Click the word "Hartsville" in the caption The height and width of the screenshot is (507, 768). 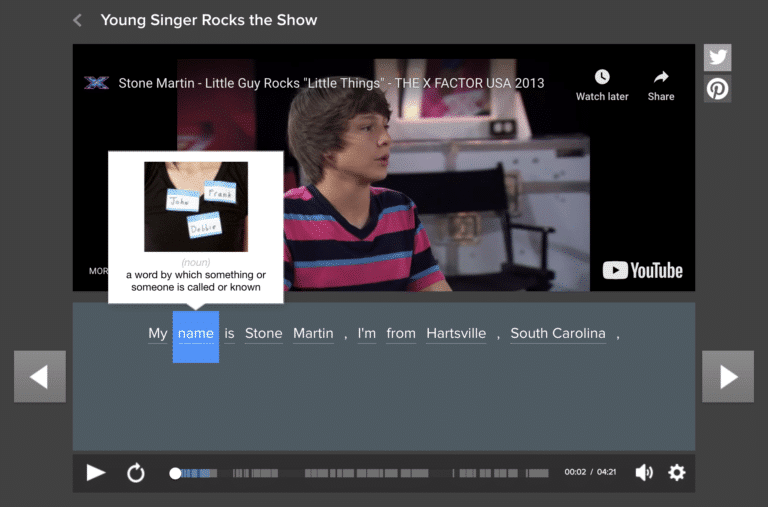tap(456, 334)
